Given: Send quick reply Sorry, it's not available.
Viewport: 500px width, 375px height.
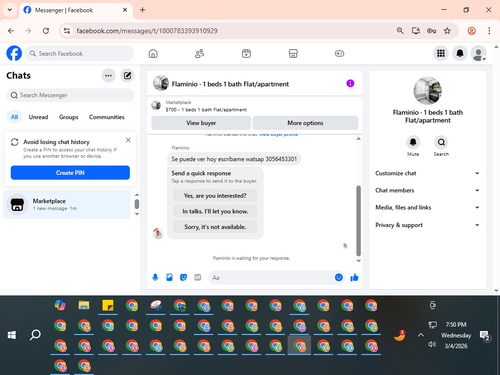Looking at the screenshot, I should coord(215,227).
